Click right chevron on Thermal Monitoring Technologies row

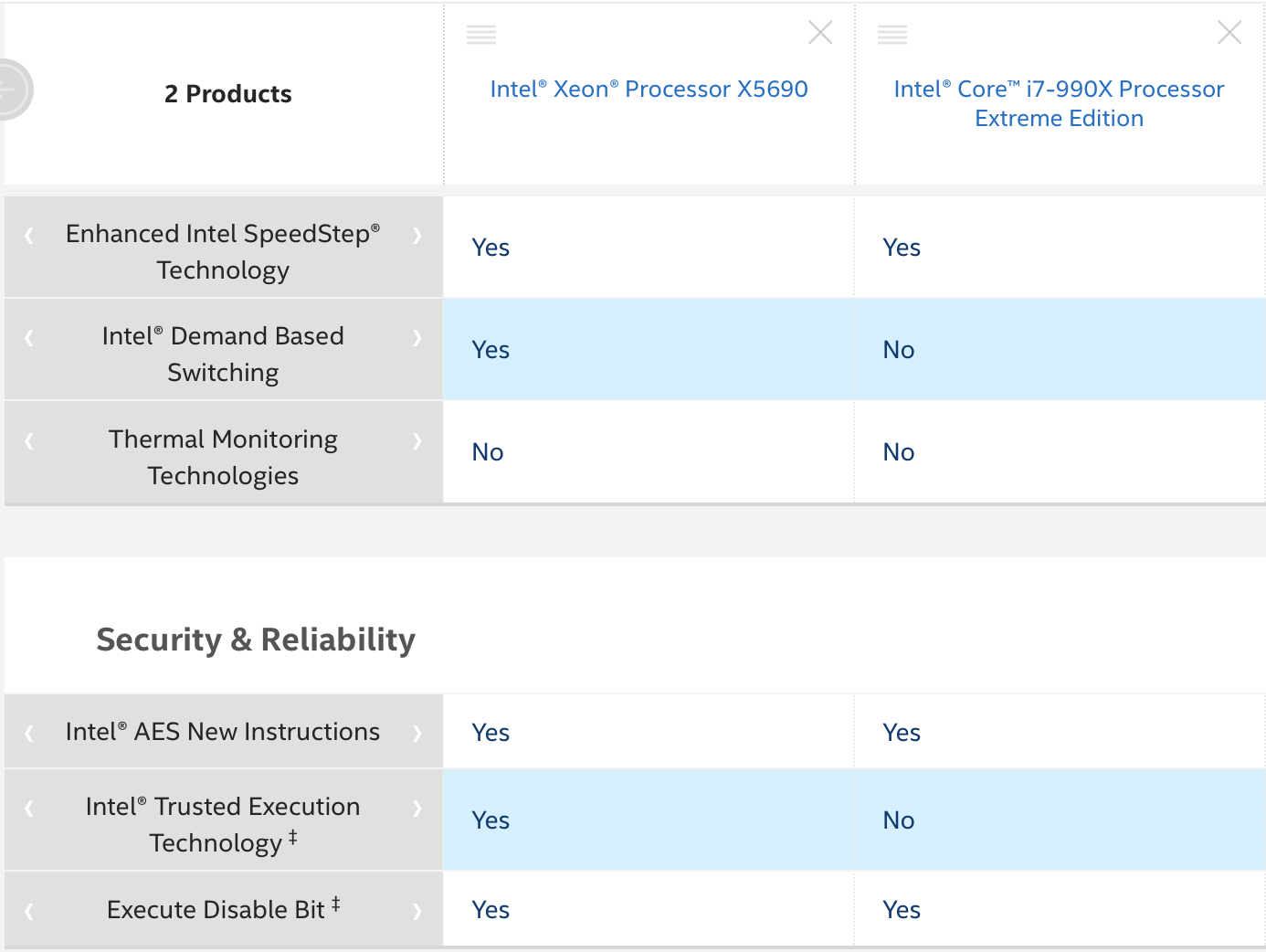click(417, 441)
